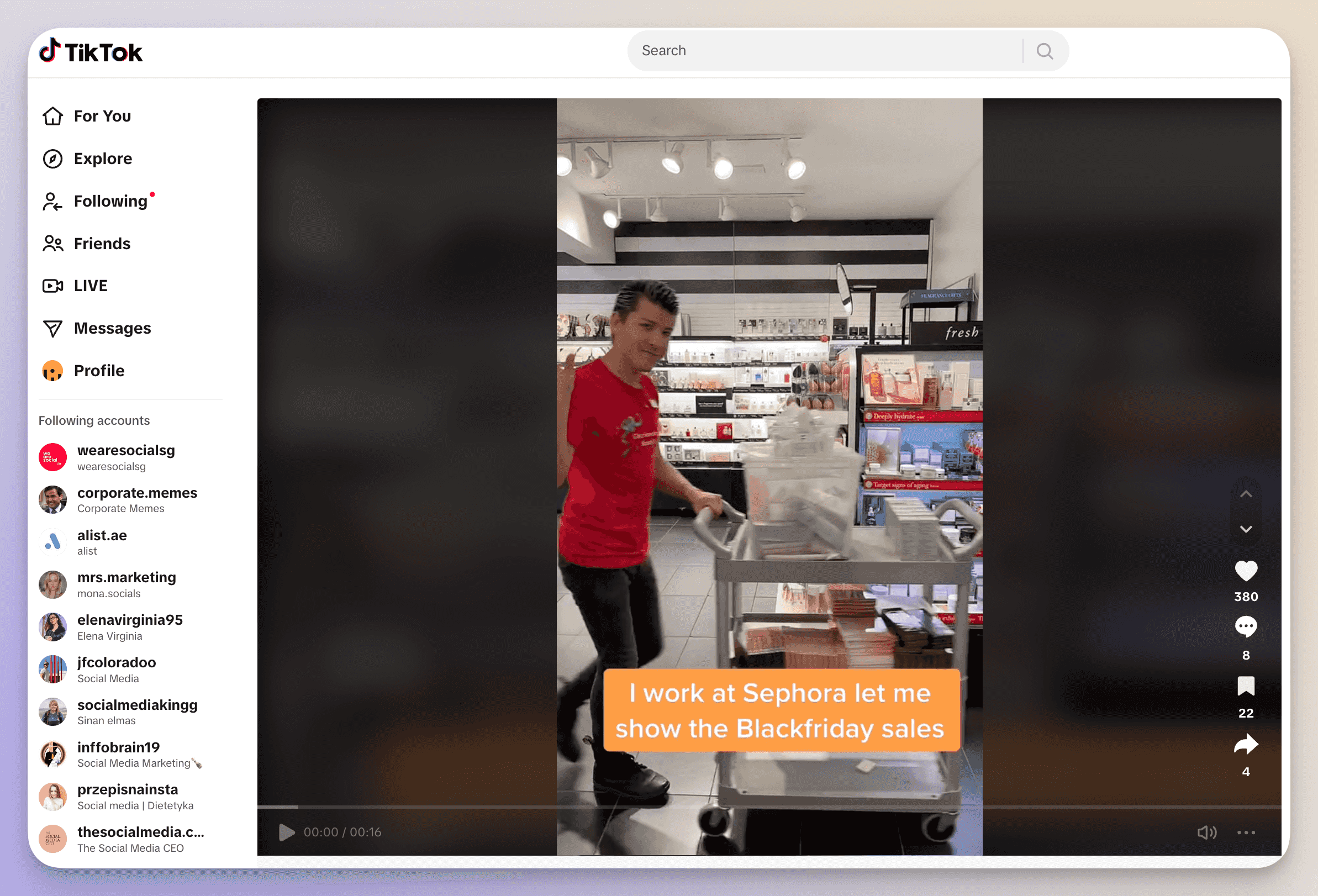Screen dimensions: 1318x896
Task: Click the "mona.socials" subtitle
Action: point(109,594)
